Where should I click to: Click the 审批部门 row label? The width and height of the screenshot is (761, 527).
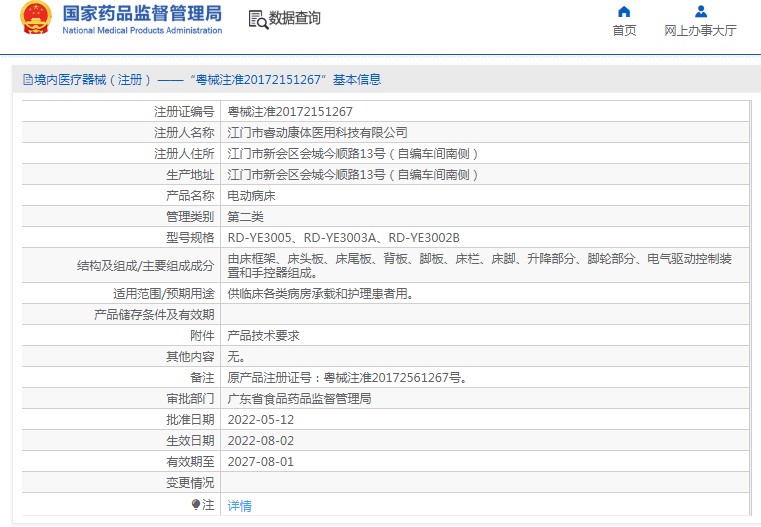point(190,398)
